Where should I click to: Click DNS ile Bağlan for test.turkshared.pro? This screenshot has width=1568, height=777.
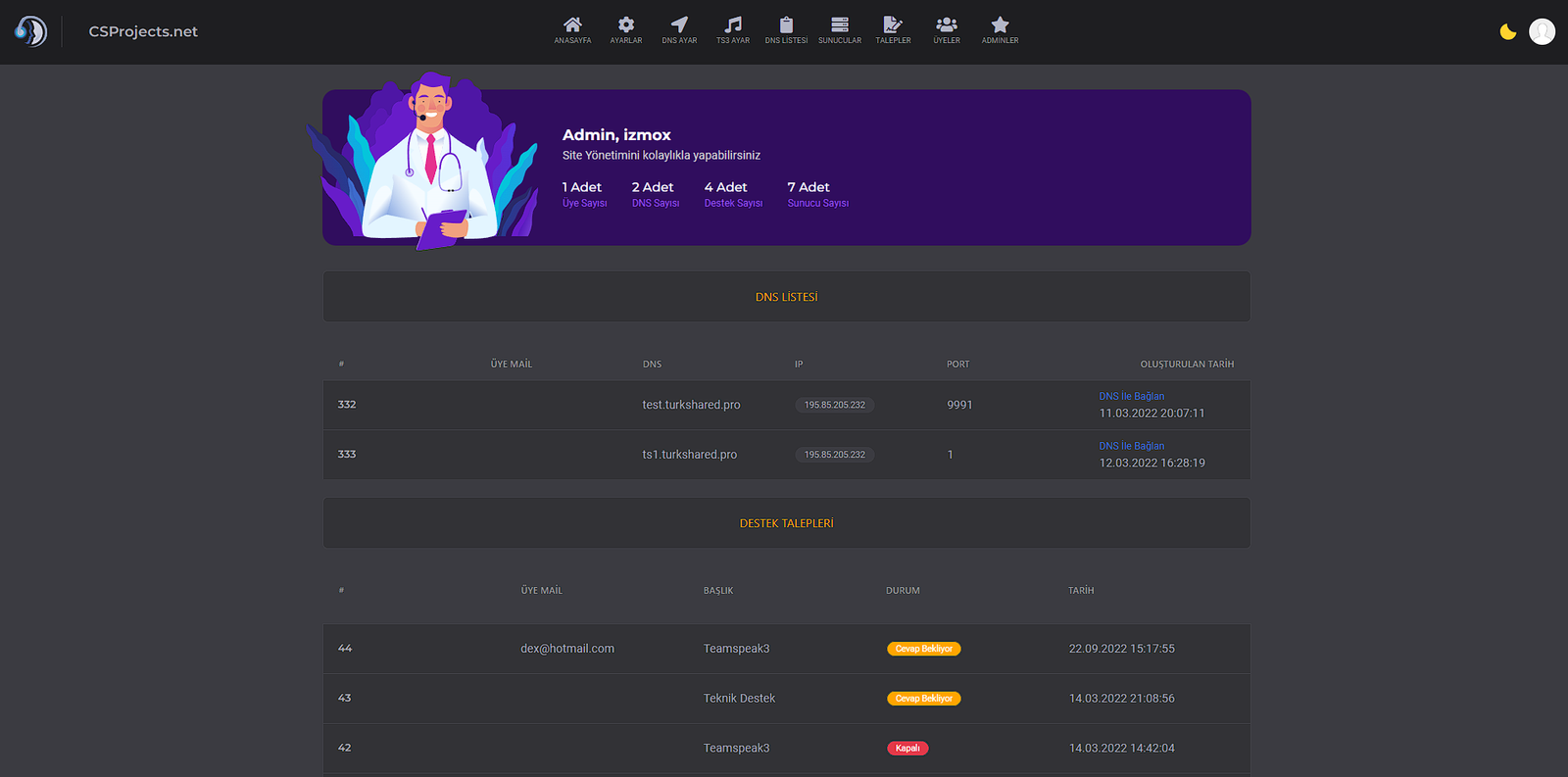pyautogui.click(x=1132, y=396)
